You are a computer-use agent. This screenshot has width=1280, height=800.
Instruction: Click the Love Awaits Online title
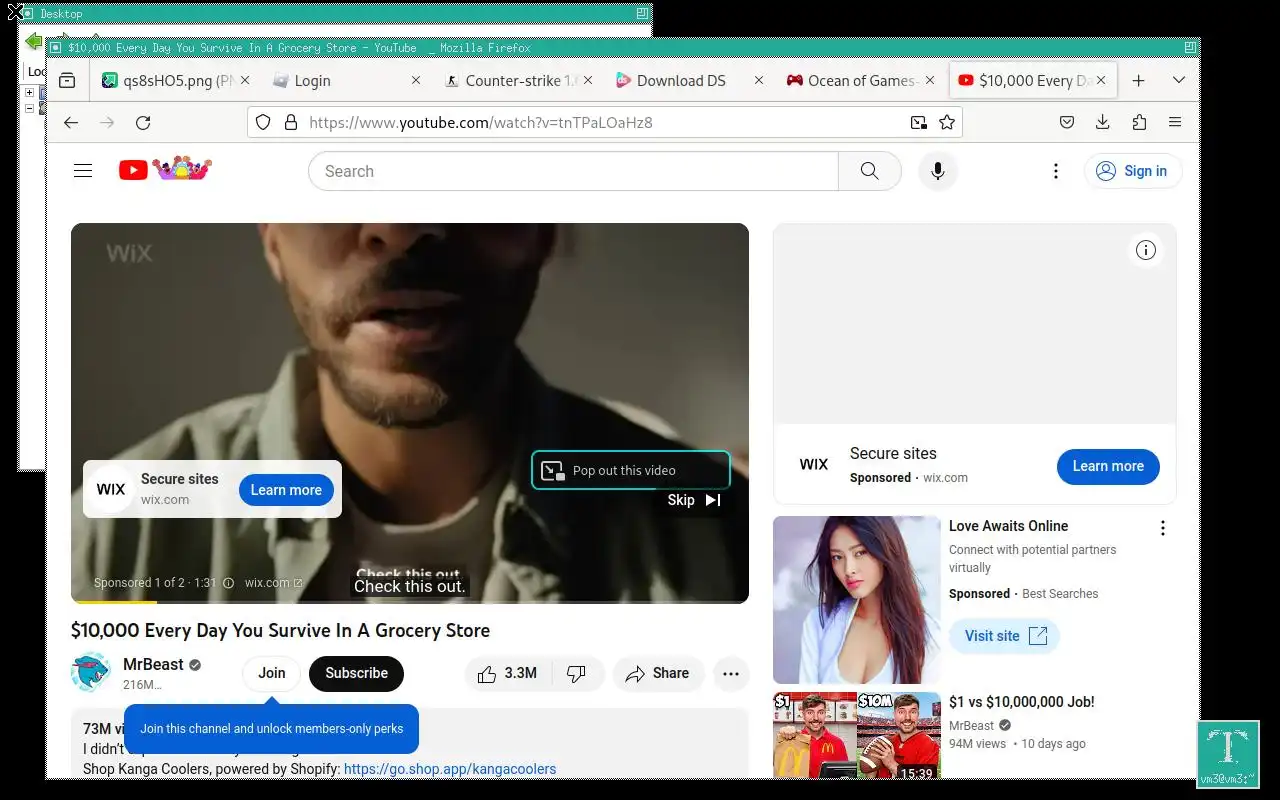1008,526
